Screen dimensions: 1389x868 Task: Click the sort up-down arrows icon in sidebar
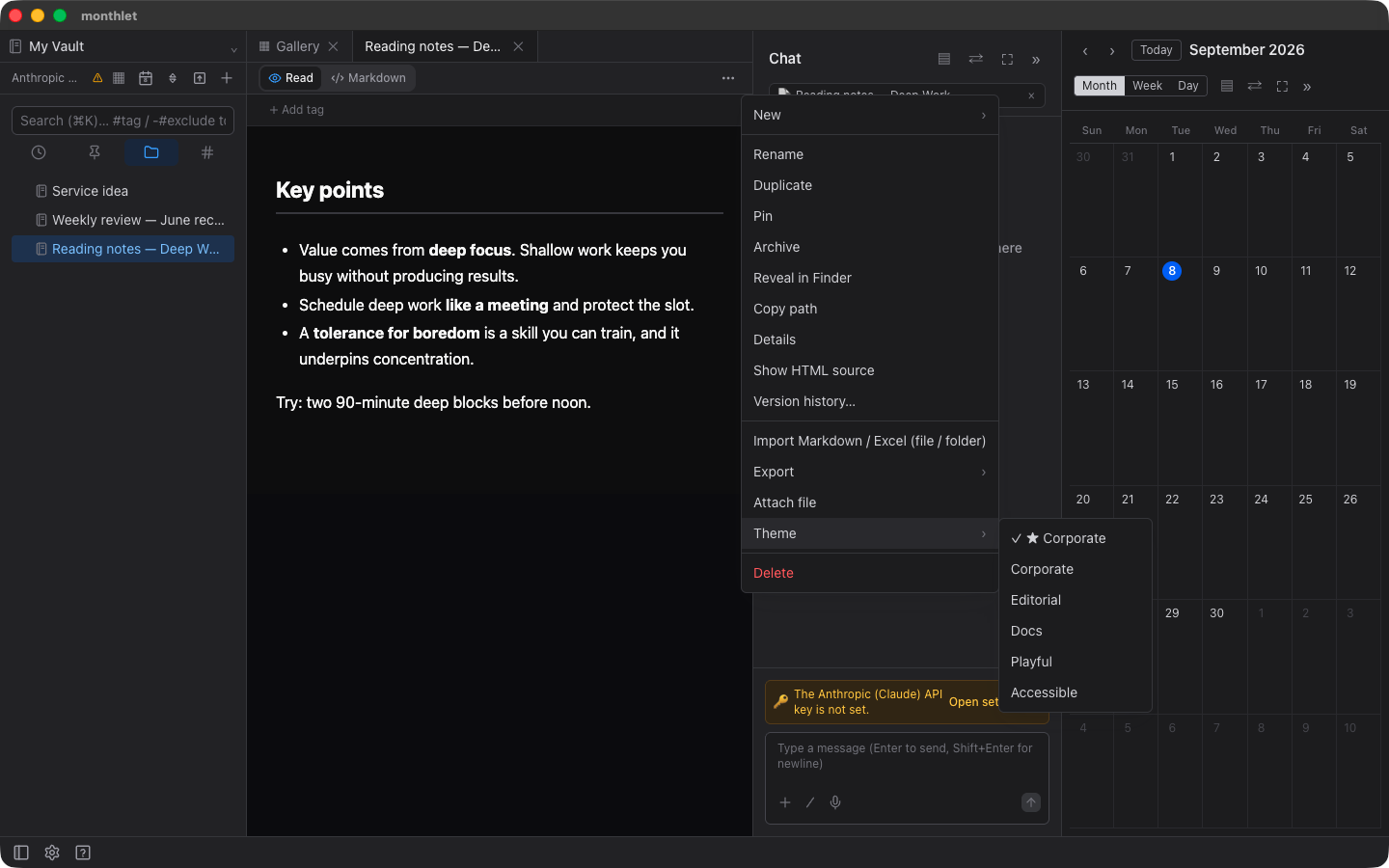coord(173,78)
